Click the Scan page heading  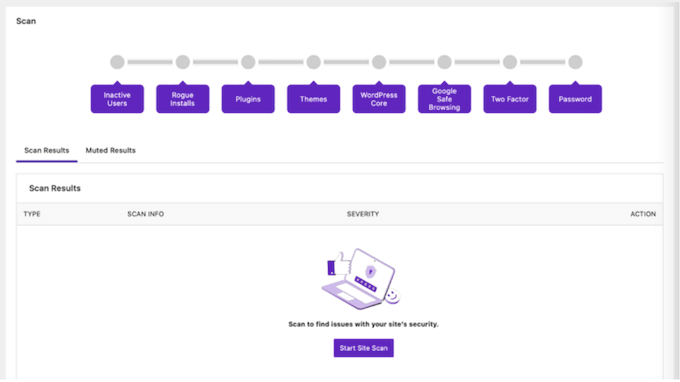26,21
